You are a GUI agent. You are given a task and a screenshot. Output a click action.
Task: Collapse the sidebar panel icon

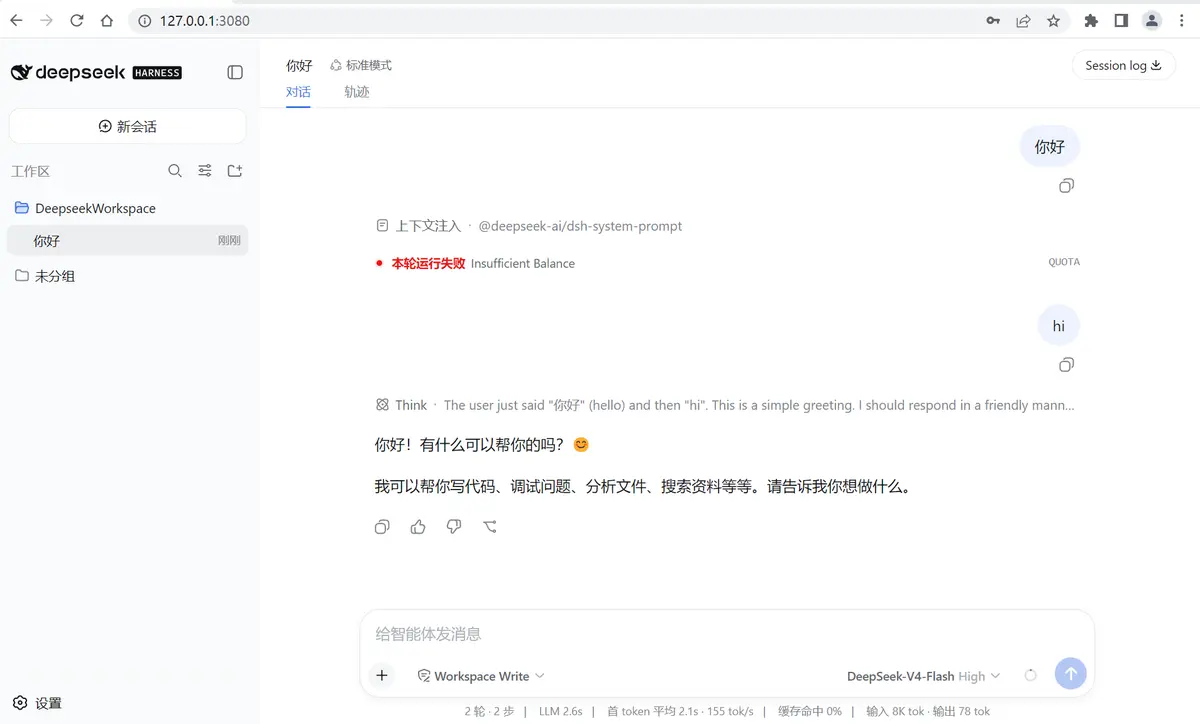point(235,72)
